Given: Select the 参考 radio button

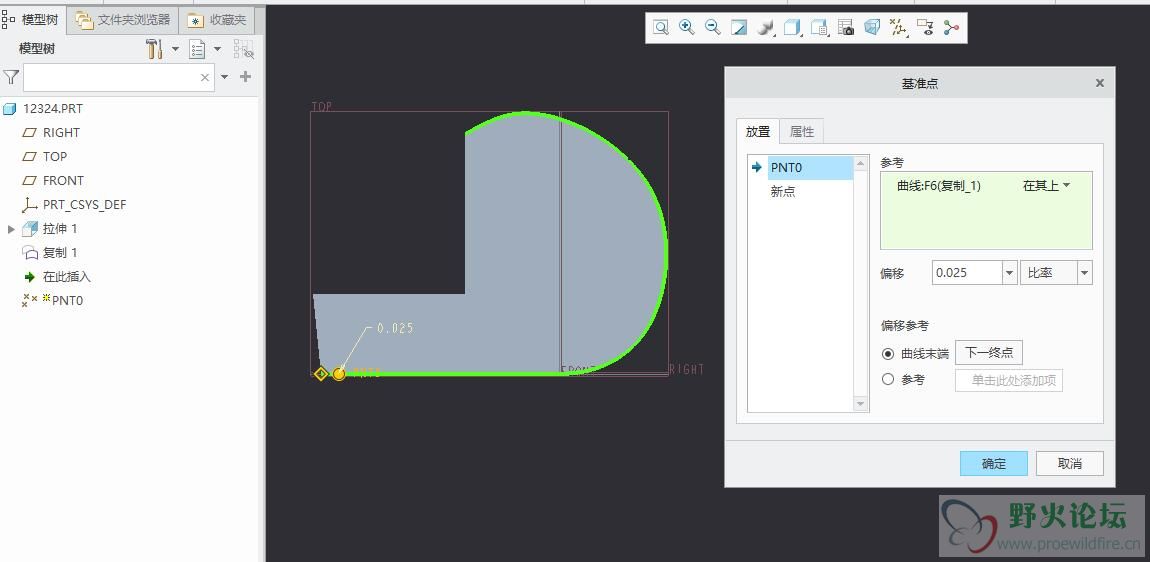Looking at the screenshot, I should coord(888,380).
